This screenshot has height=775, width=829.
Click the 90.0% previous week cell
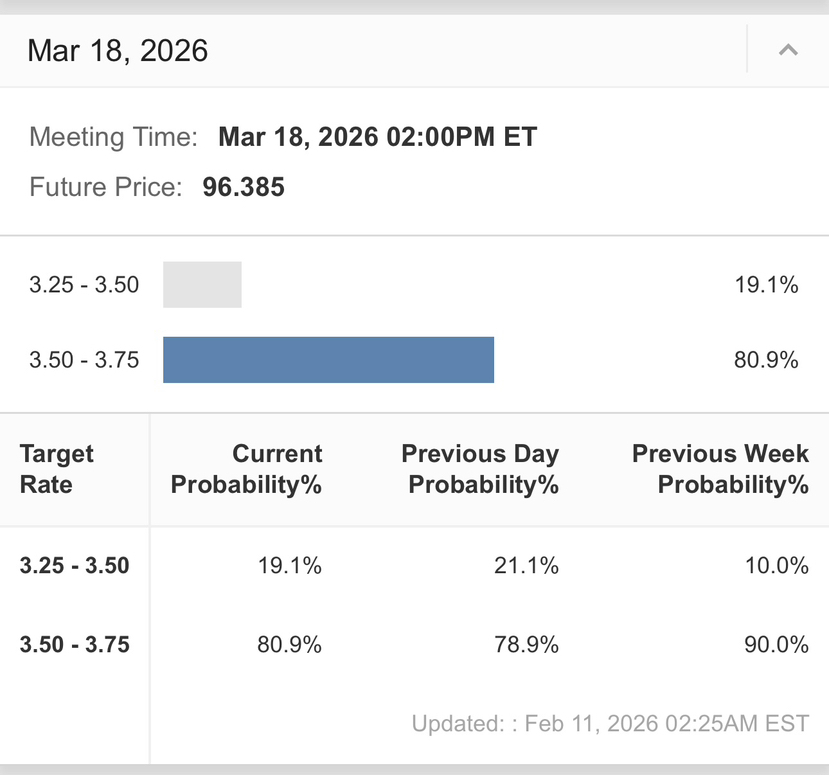[x=776, y=645]
